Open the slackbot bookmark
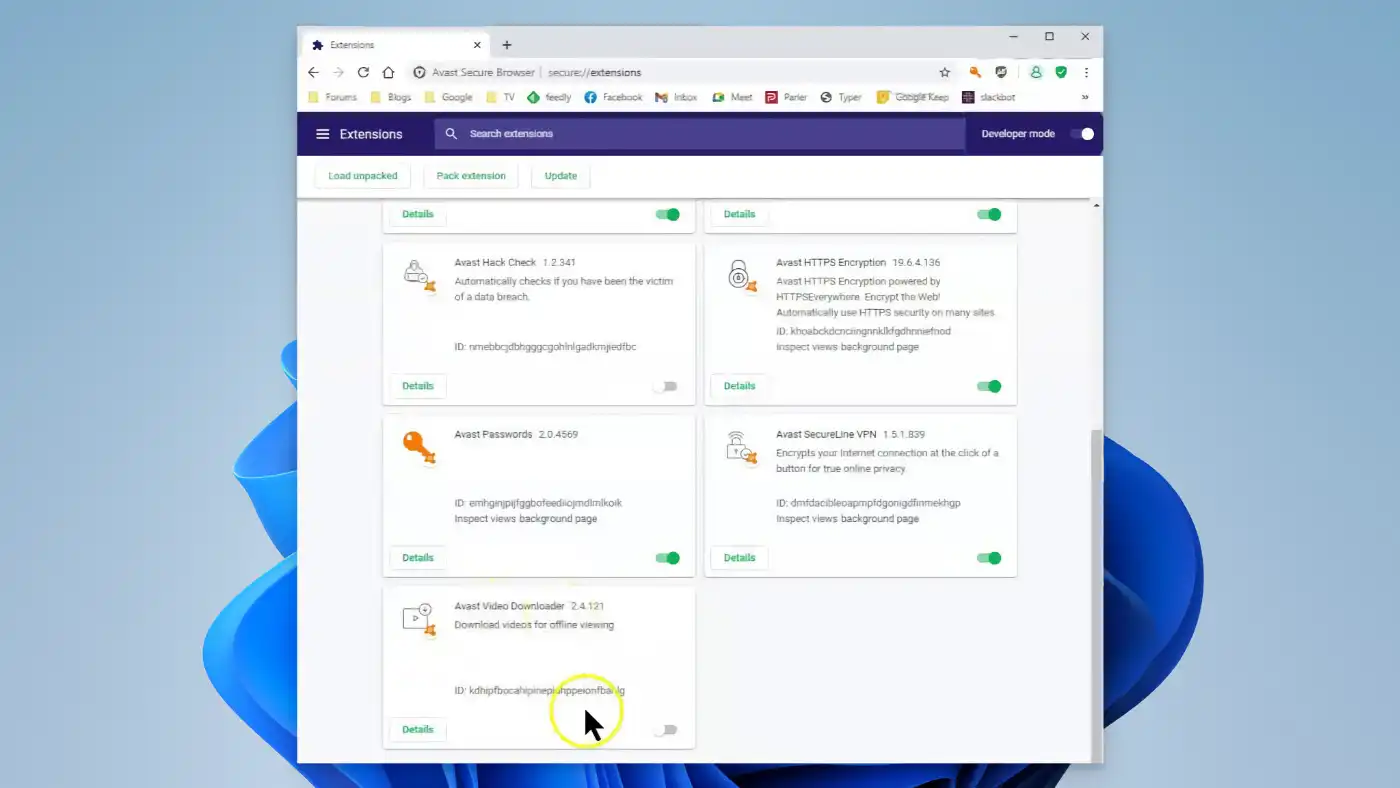The image size is (1400, 788). (x=988, y=97)
